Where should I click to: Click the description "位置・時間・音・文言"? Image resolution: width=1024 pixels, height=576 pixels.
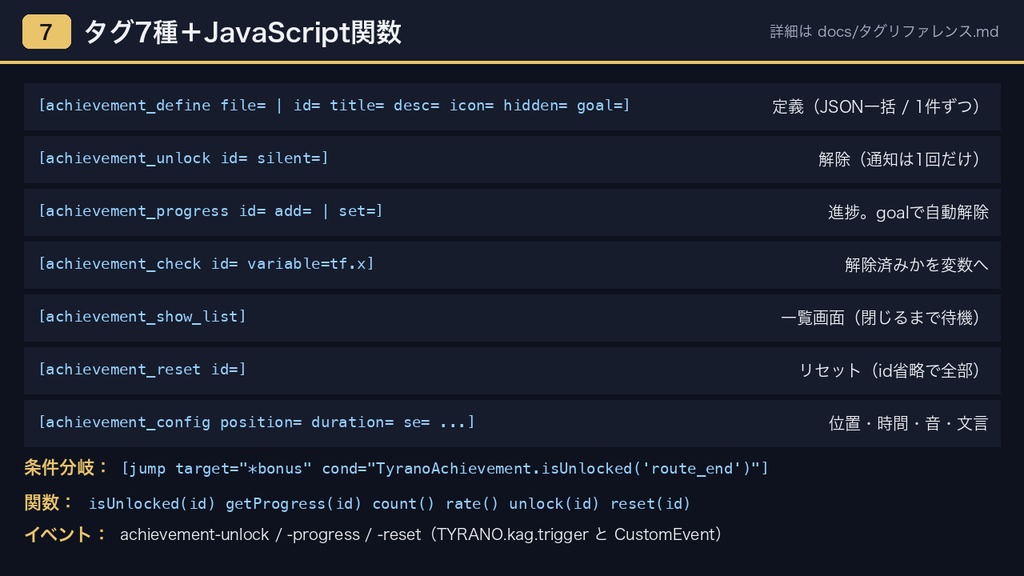tap(908, 424)
